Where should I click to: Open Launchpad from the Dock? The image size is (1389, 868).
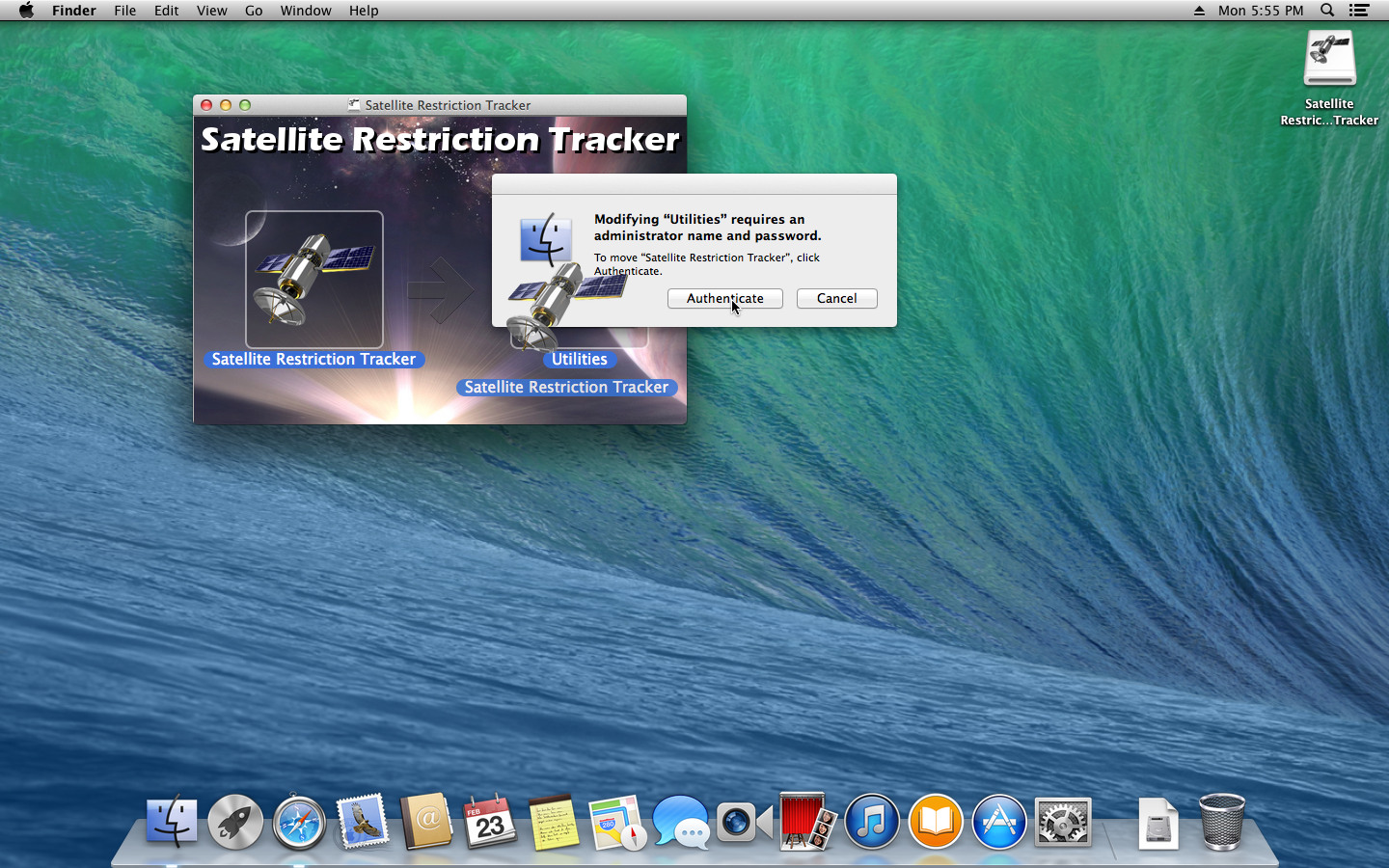pos(235,823)
